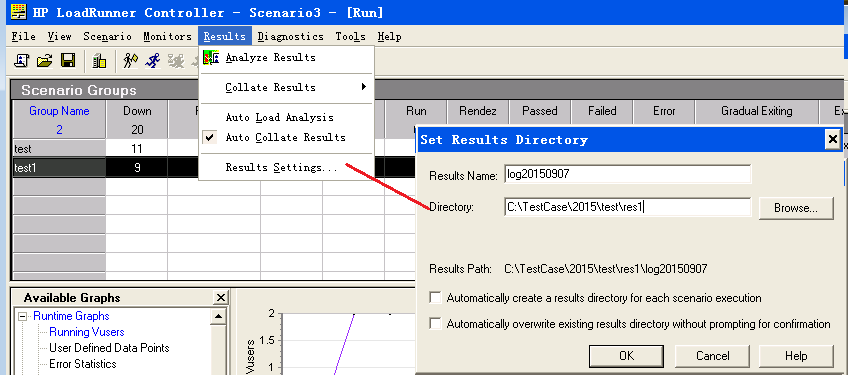Screen dimensions: 853x375
Task: Click the Results Name input field
Action: pos(627,174)
